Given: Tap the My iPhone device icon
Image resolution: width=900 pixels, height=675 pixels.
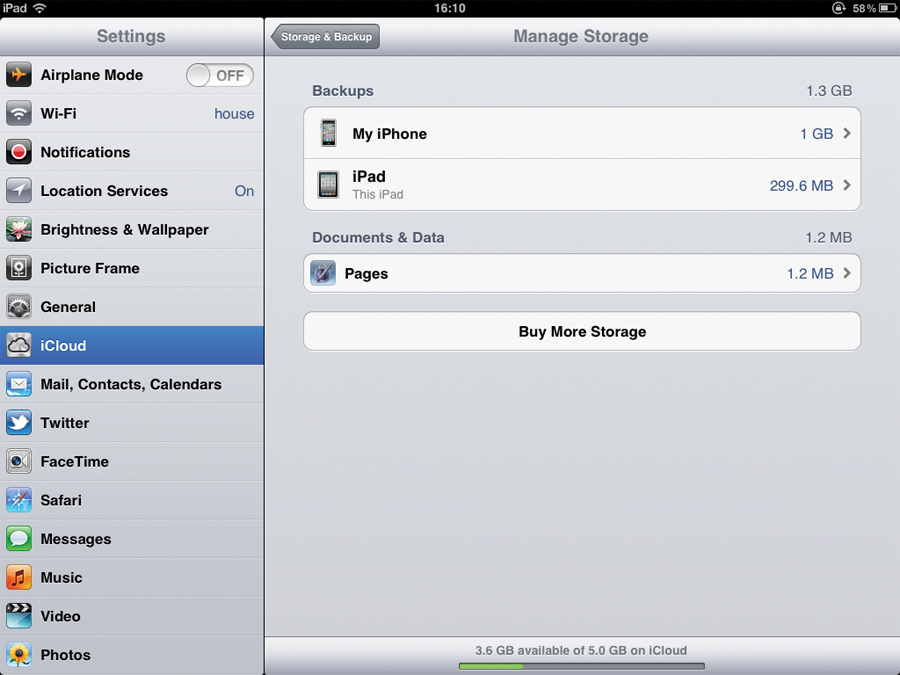Looking at the screenshot, I should pyautogui.click(x=328, y=133).
